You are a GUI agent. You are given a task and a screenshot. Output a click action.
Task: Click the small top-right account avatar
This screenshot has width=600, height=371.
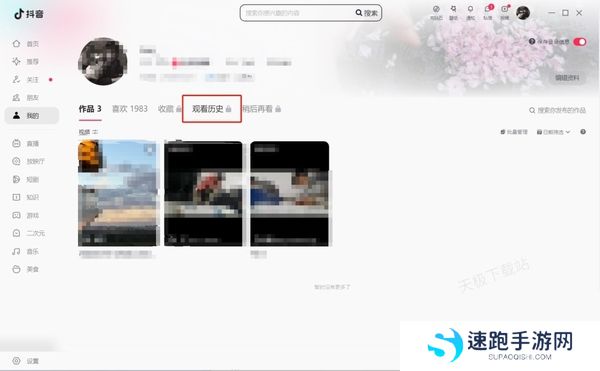(x=523, y=13)
